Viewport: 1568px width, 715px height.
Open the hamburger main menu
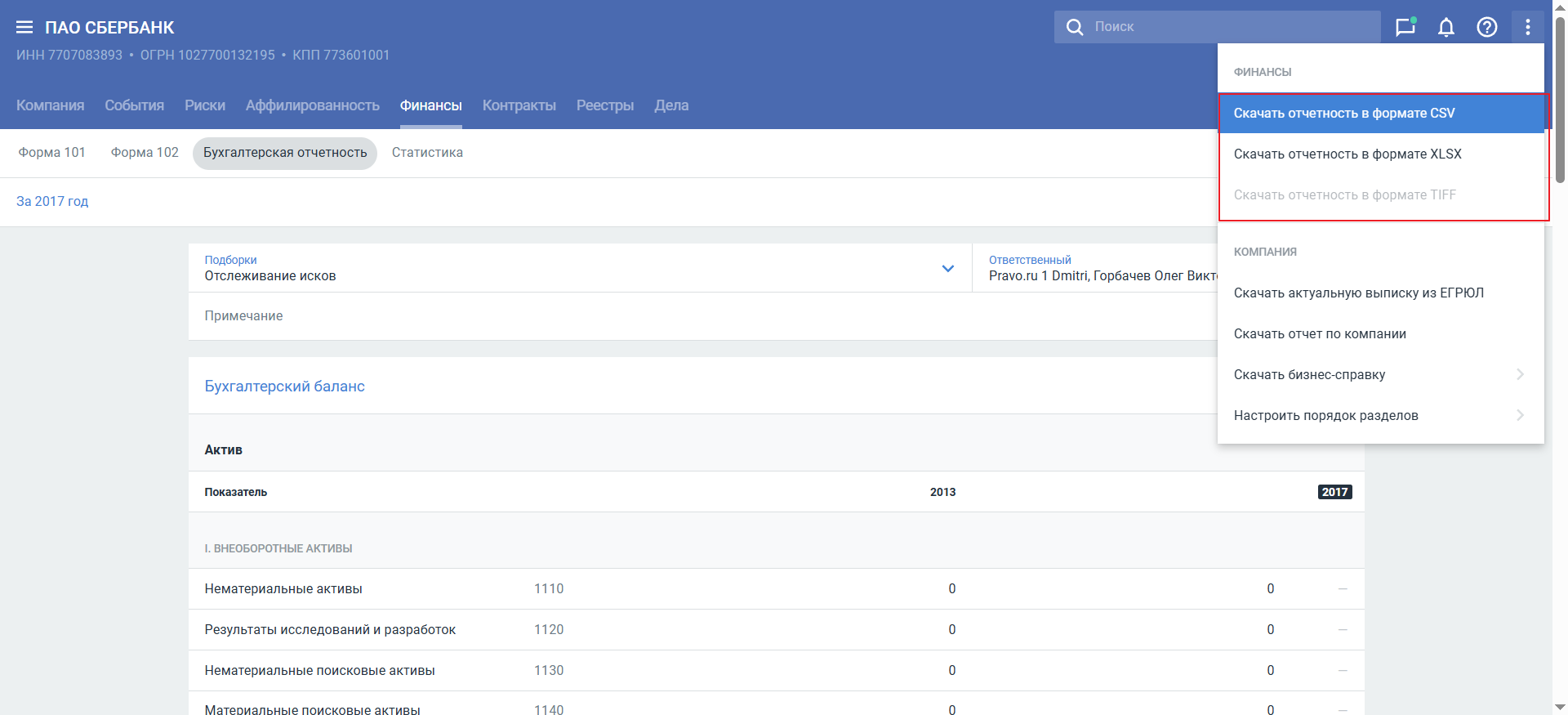(x=24, y=28)
